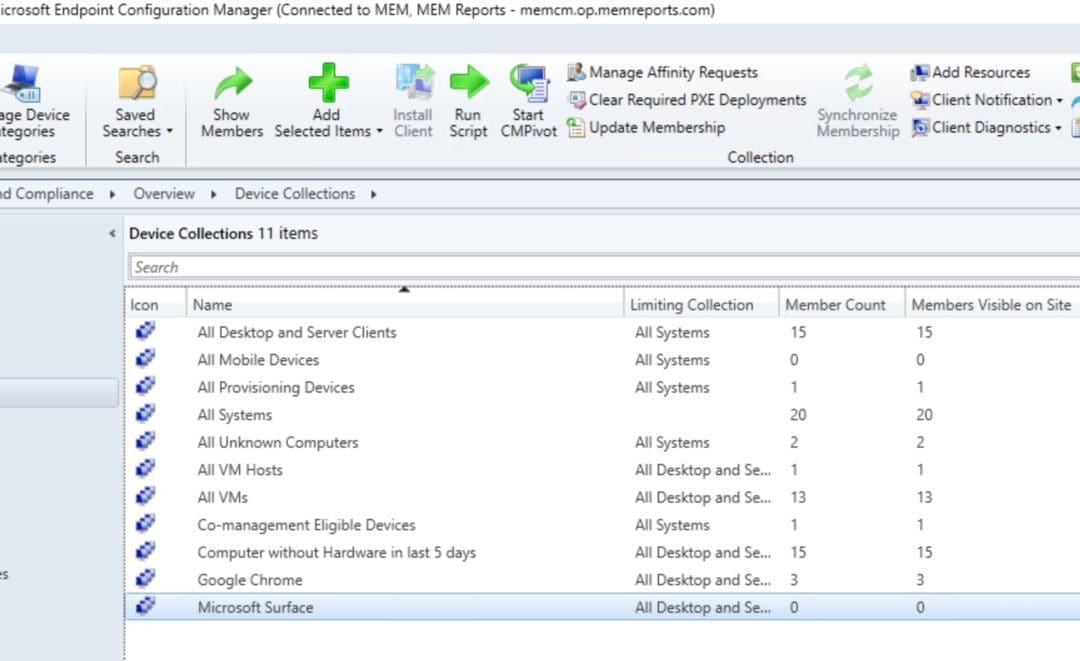Click icon of All Systems collection row
The image size is (1080, 661).
coord(145,414)
